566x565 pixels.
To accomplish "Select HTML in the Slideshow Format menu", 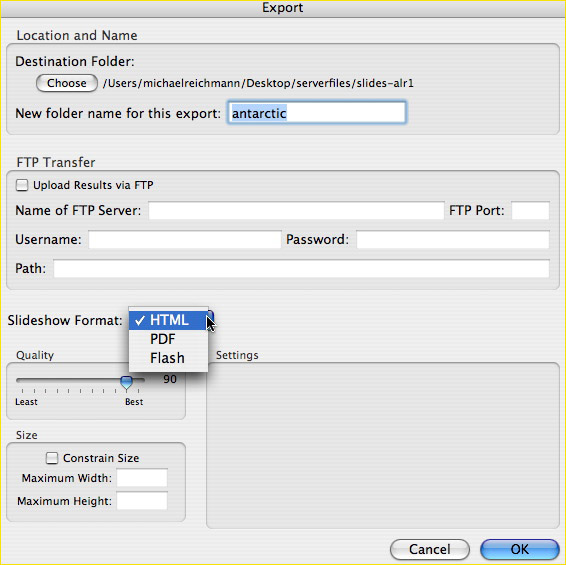I will coord(169,320).
